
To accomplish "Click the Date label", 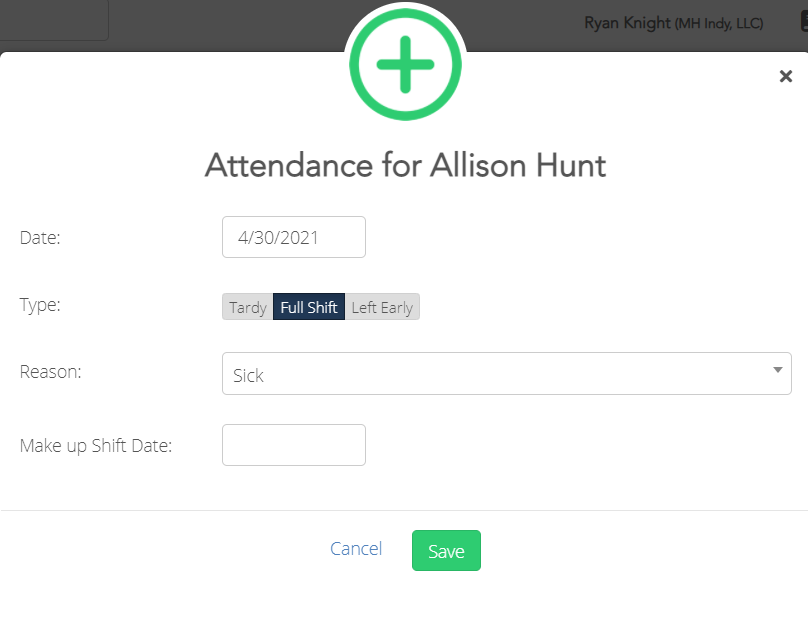I will [x=41, y=237].
